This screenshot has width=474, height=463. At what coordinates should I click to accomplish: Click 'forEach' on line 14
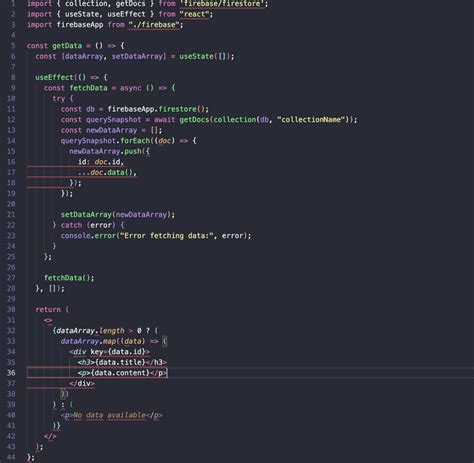coord(135,141)
